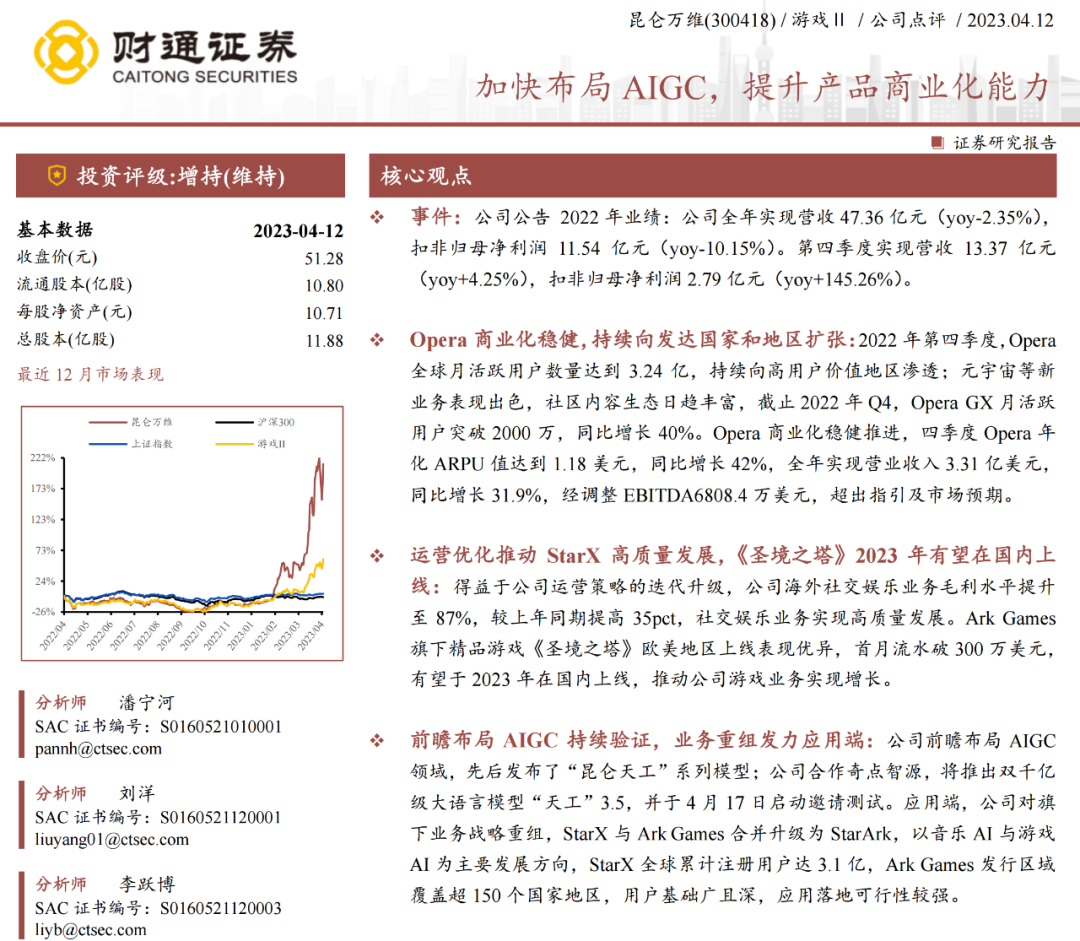The image size is (1080, 941).
Task: Click SAC number S0160521120003
Action: pos(220,909)
